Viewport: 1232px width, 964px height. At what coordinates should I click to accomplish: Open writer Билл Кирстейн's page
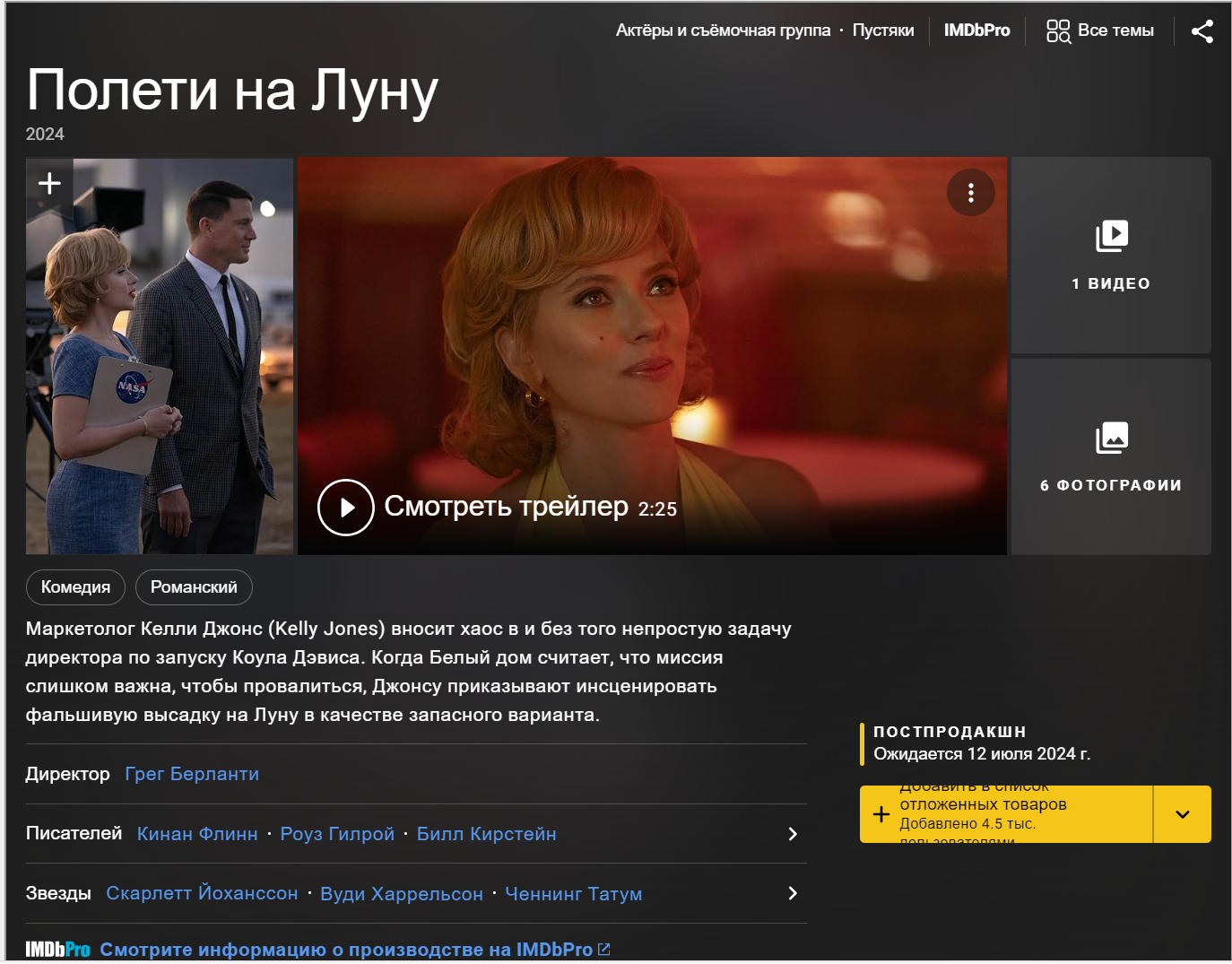[x=486, y=834]
